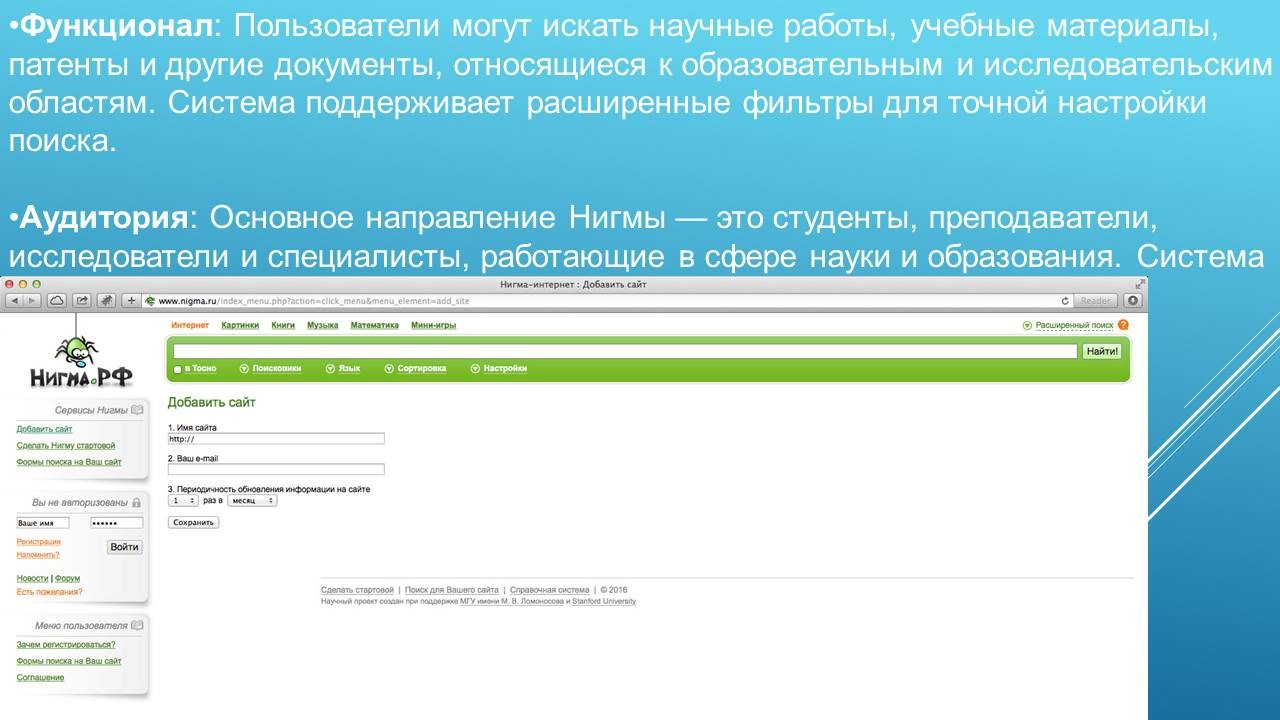Click the orange help question mark icon

coord(1123,325)
